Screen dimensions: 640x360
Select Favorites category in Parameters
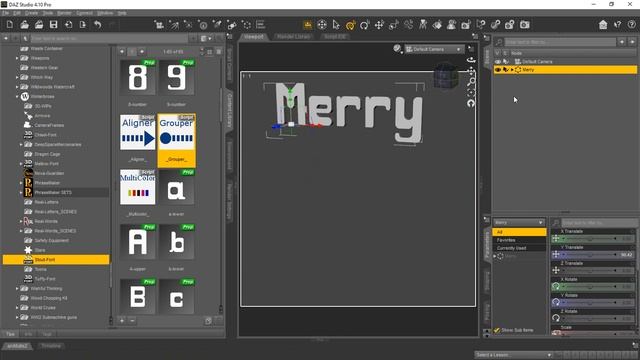click(519, 240)
